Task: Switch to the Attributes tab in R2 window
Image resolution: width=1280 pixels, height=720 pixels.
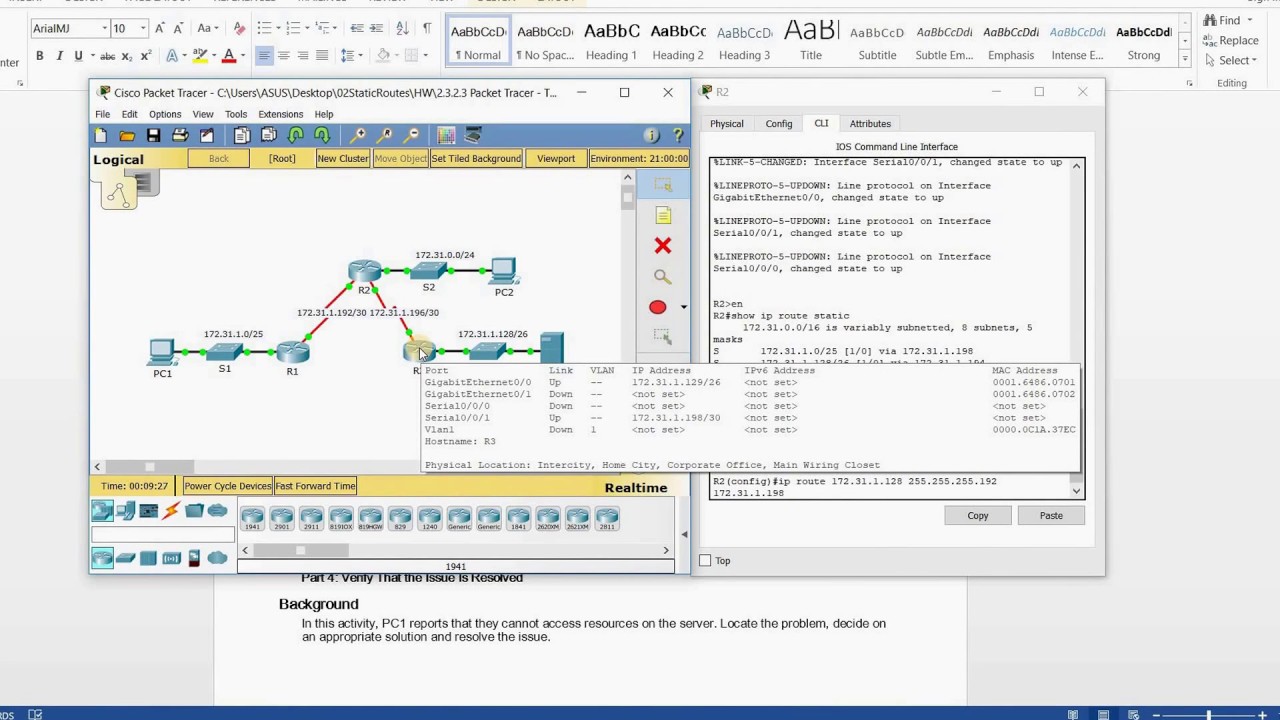Action: pyautogui.click(x=870, y=124)
